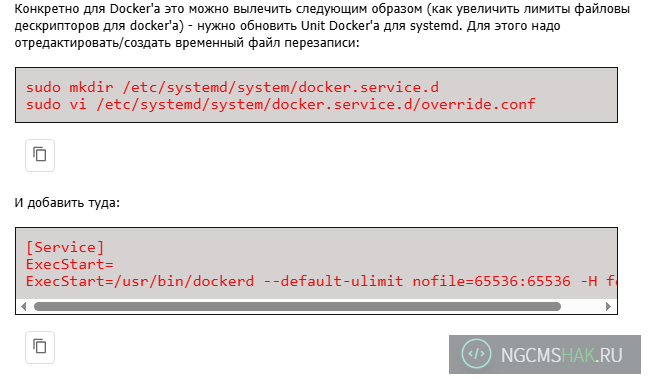Open the NGCMSHAK.RU logo link
This screenshot has width=651, height=384.
point(545,355)
